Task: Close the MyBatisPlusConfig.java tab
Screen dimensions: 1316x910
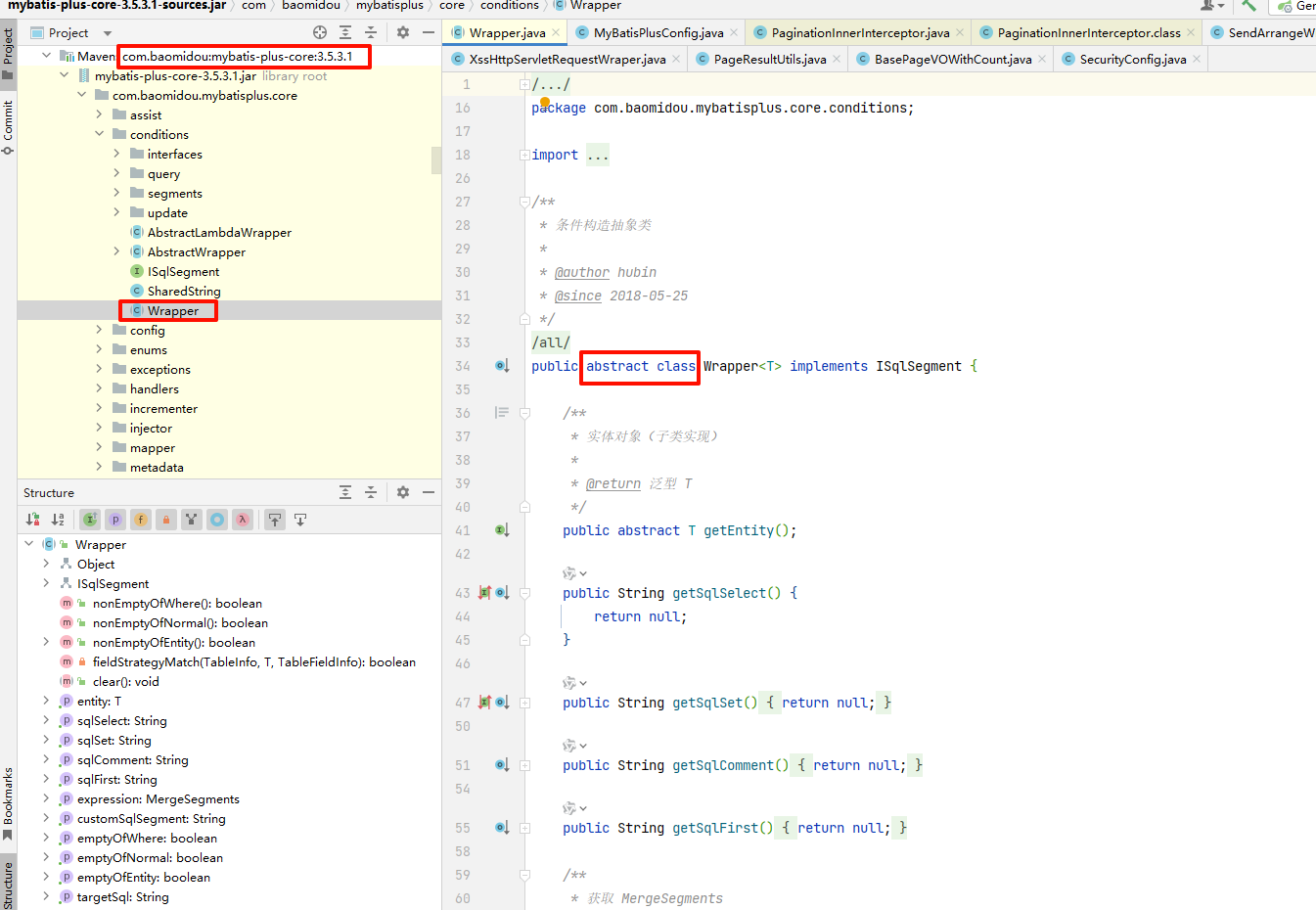Action: tap(734, 32)
